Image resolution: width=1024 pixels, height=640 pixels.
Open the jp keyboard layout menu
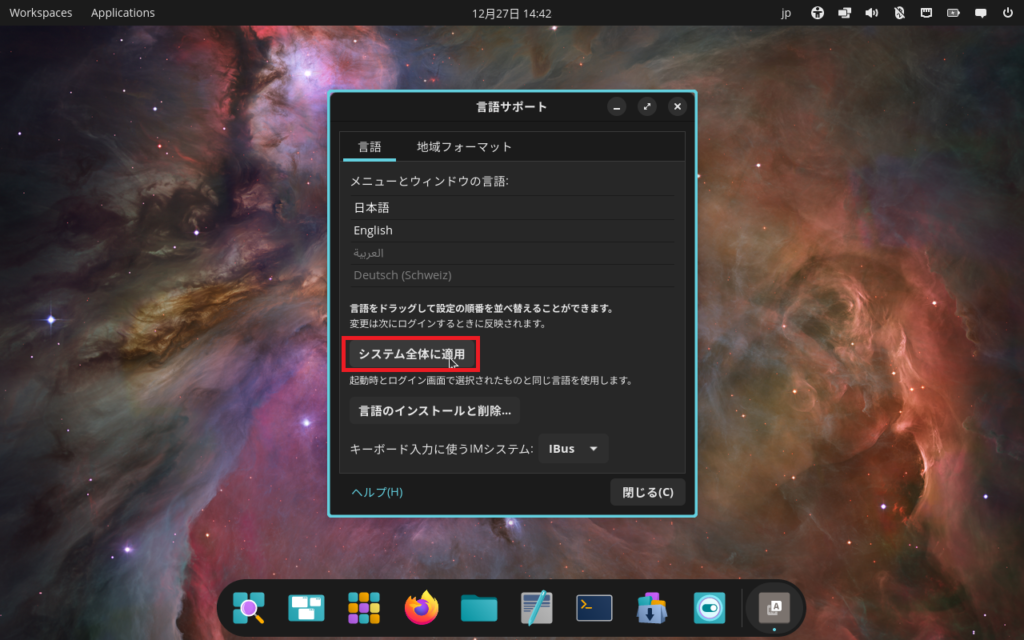(786, 13)
